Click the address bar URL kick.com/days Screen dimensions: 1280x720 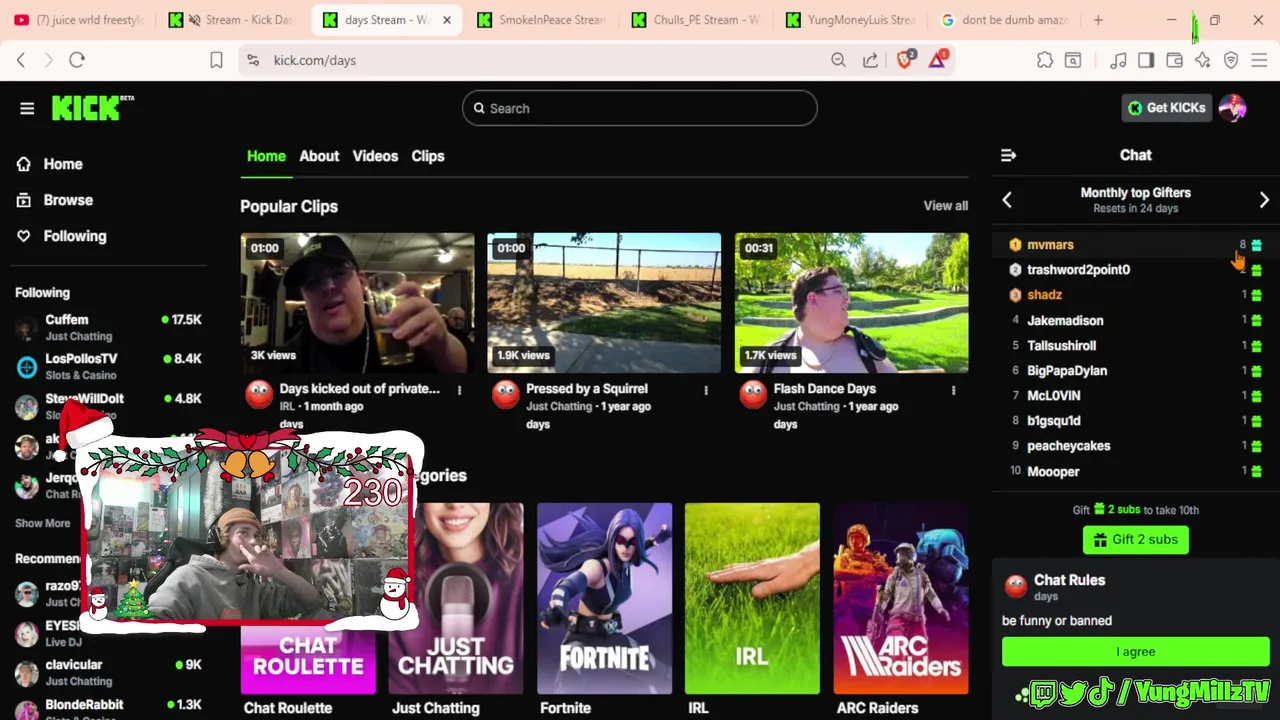pos(315,60)
